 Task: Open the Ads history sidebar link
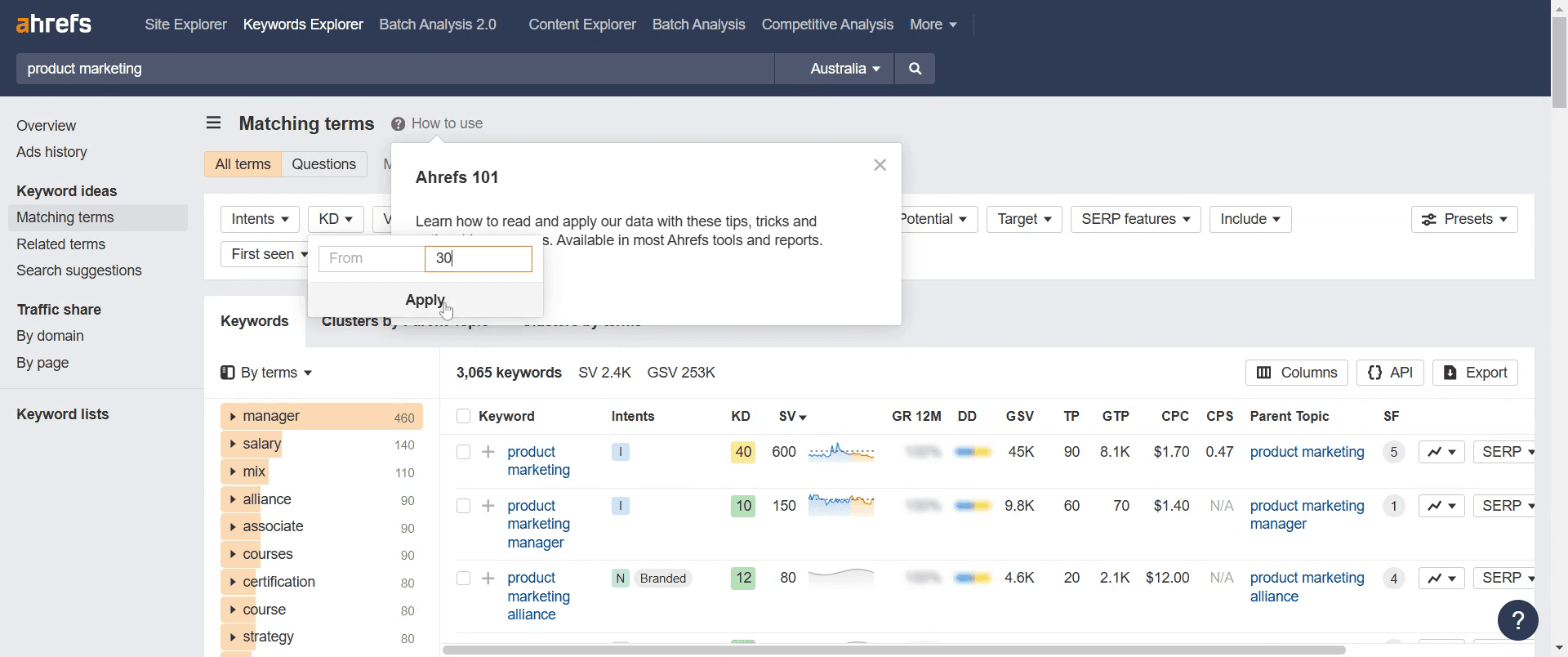coord(51,152)
